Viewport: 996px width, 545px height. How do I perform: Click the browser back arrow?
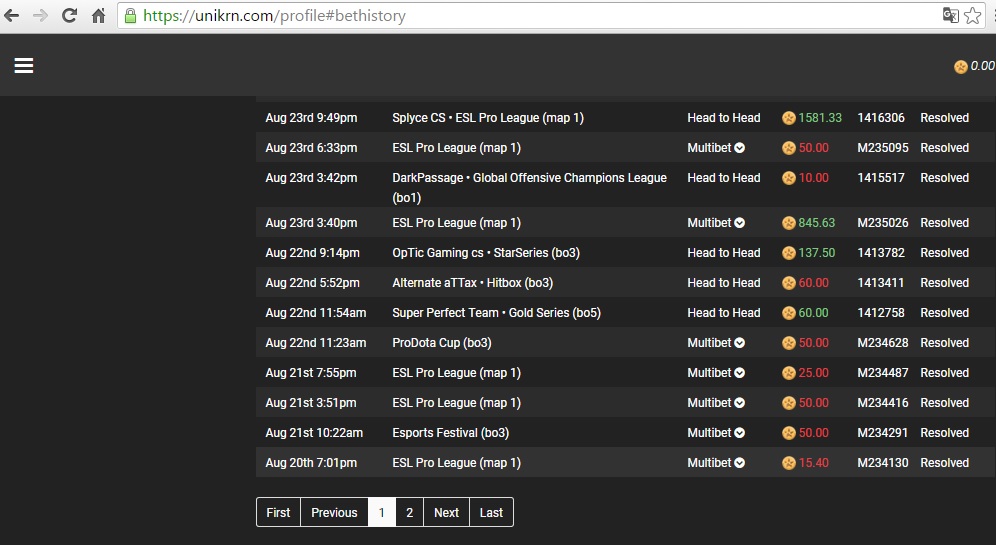11,16
